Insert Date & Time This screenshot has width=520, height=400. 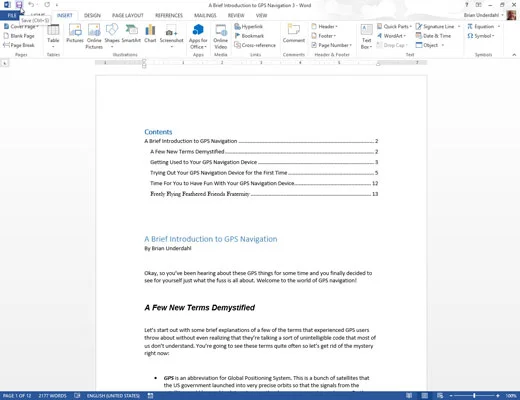[x=433, y=36]
